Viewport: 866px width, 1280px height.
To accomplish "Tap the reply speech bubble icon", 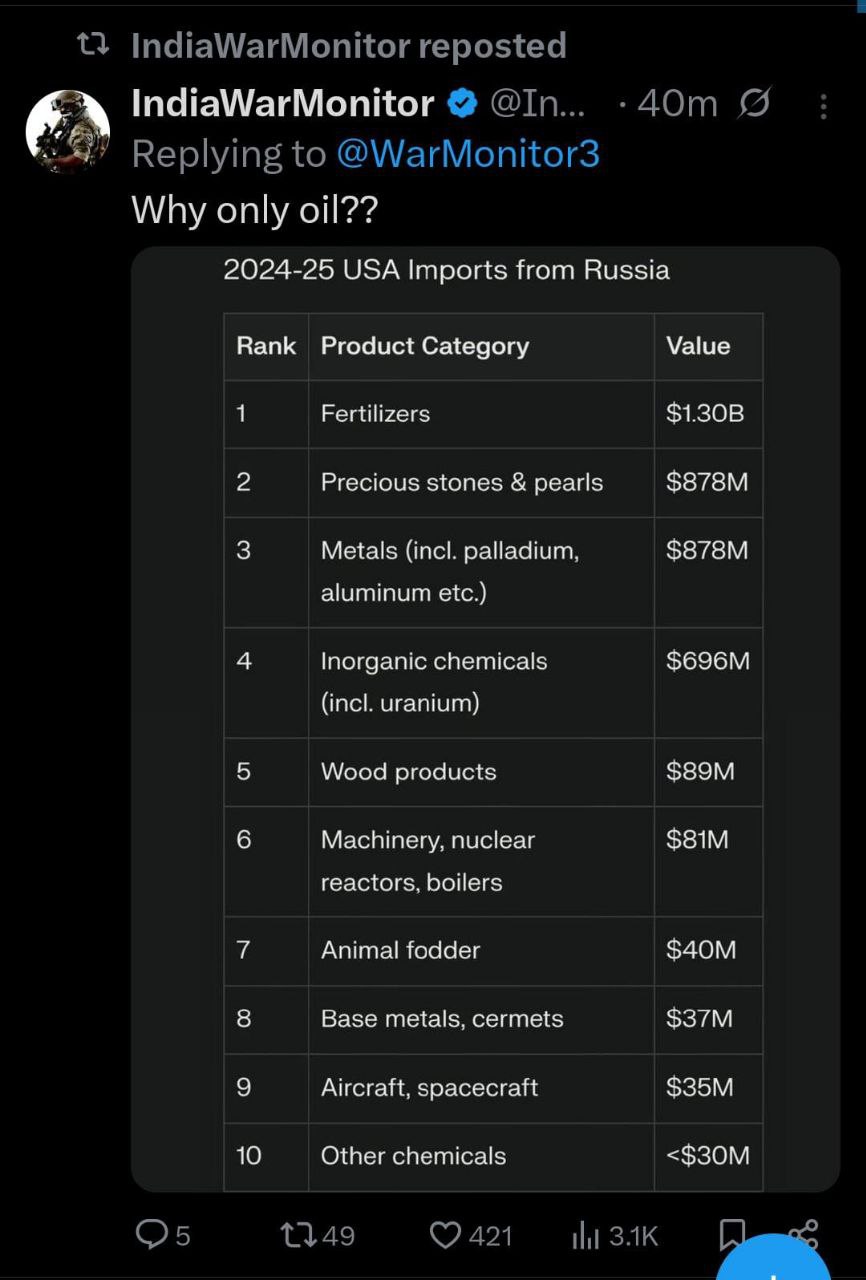I will click(151, 1236).
